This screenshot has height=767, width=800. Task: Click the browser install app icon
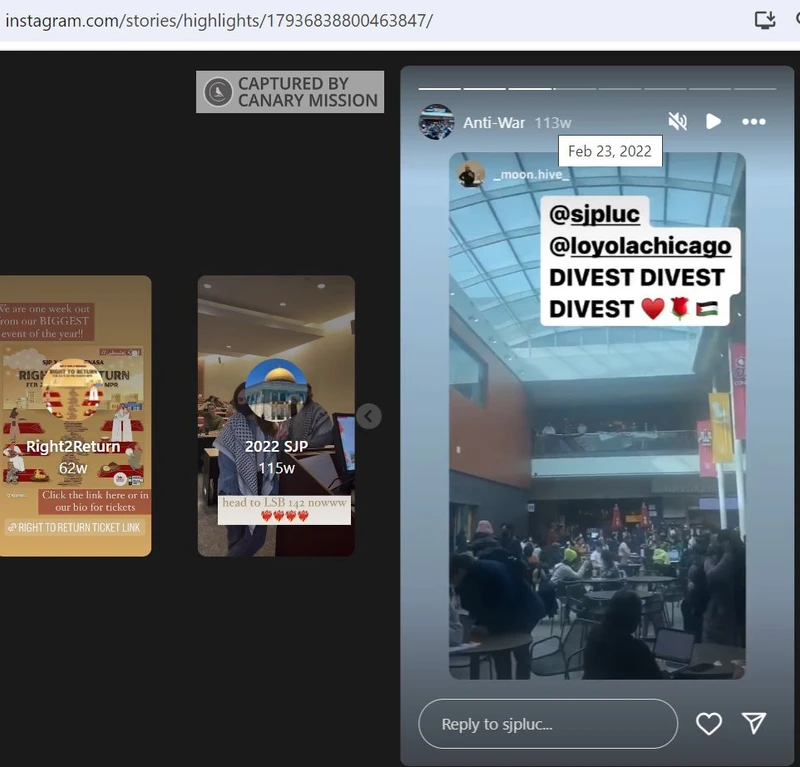pyautogui.click(x=764, y=20)
